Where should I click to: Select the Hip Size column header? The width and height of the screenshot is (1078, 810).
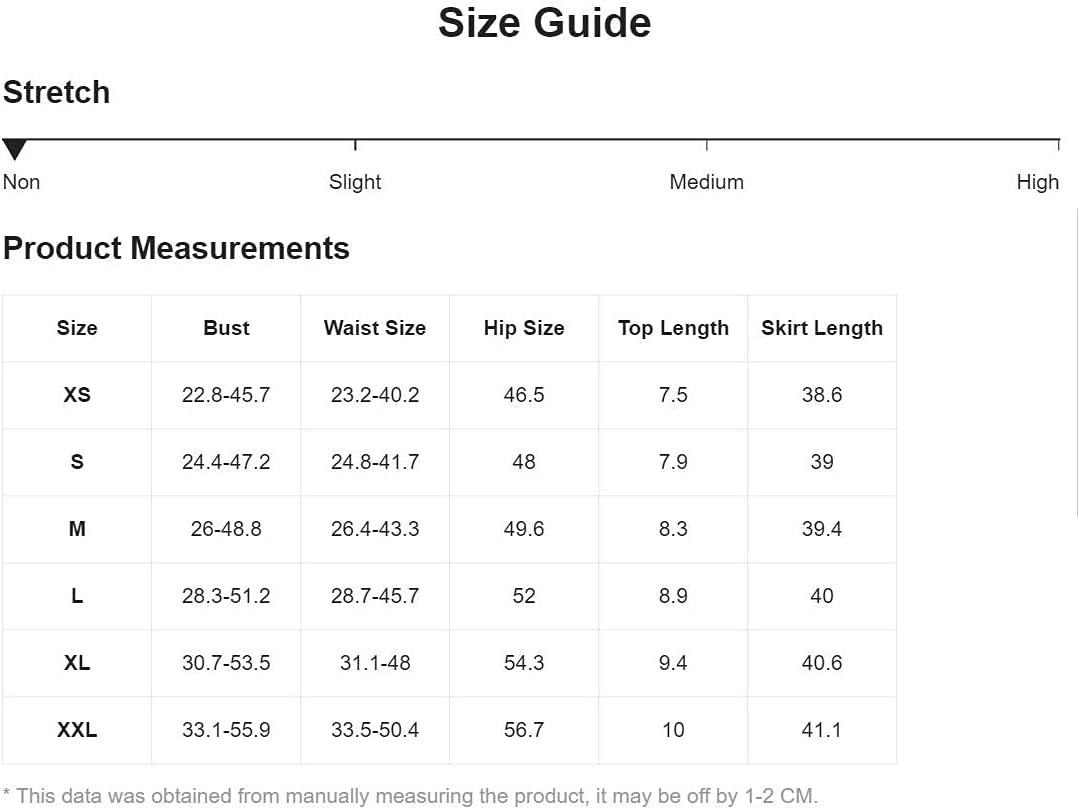(524, 328)
